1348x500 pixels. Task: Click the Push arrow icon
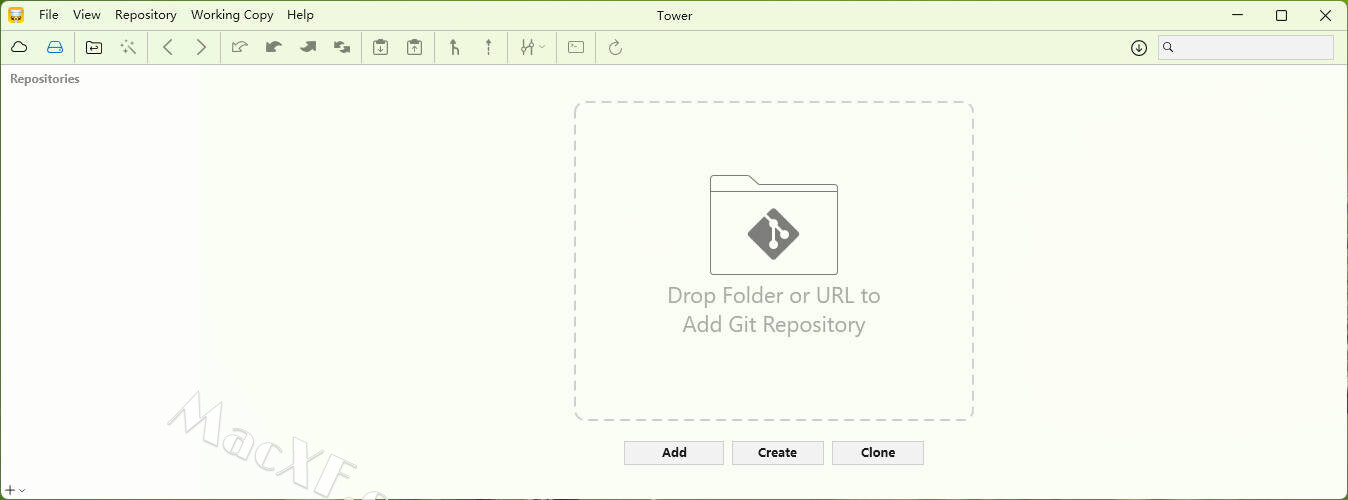click(308, 47)
